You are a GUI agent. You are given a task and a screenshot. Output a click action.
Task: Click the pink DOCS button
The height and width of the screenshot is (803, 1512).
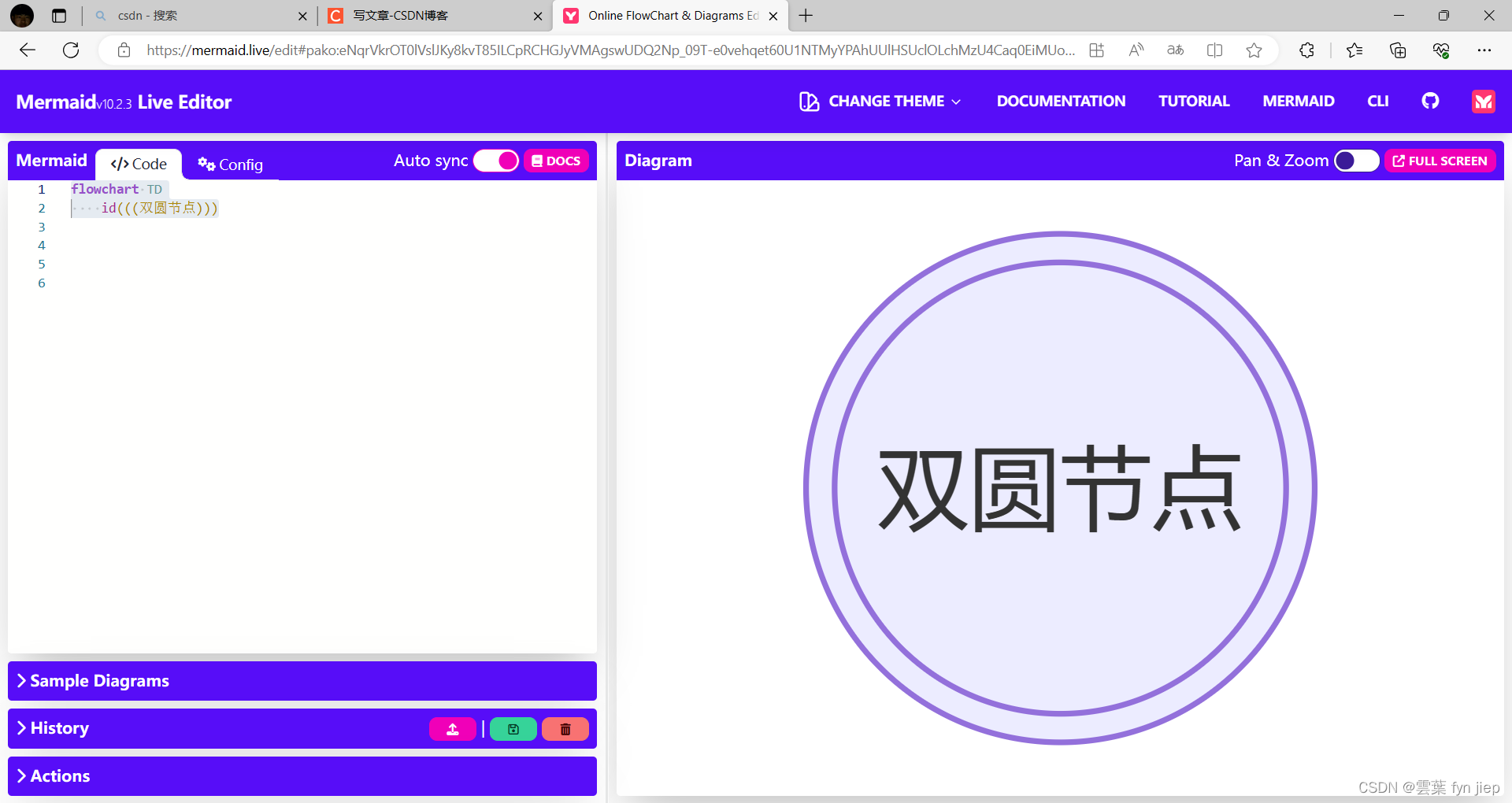(x=556, y=161)
